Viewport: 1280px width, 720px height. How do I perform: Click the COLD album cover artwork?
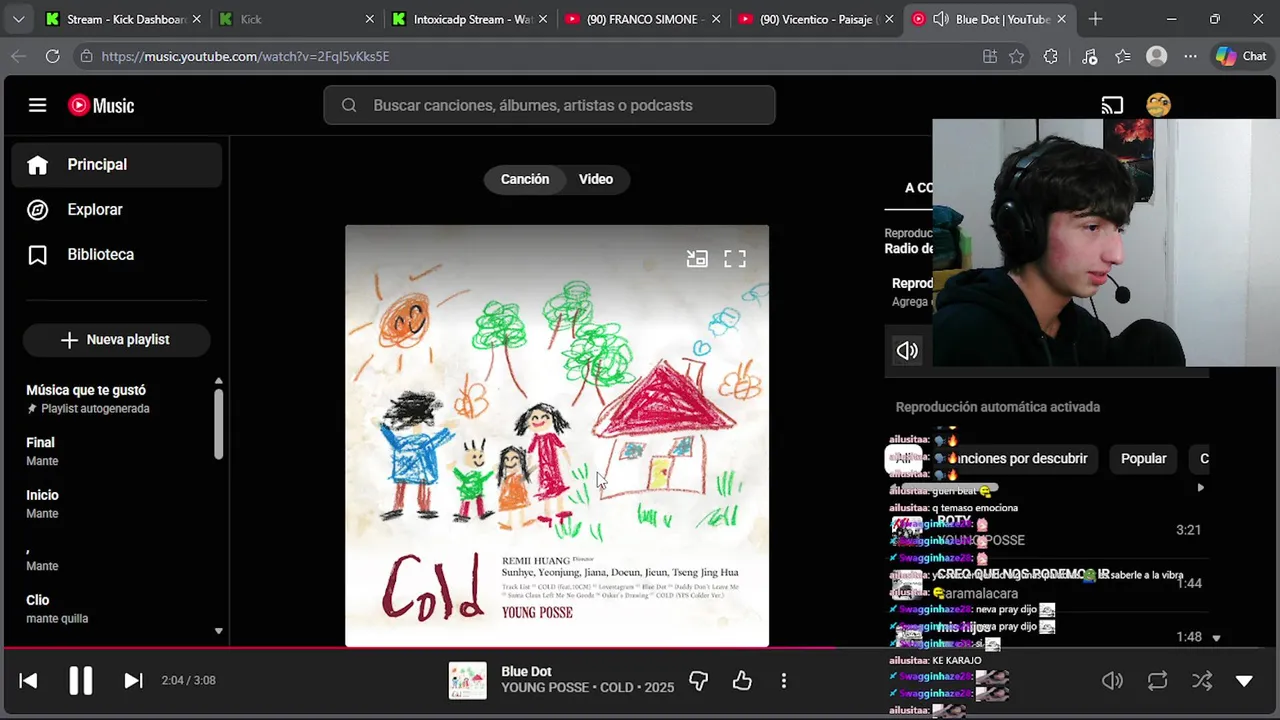point(557,436)
